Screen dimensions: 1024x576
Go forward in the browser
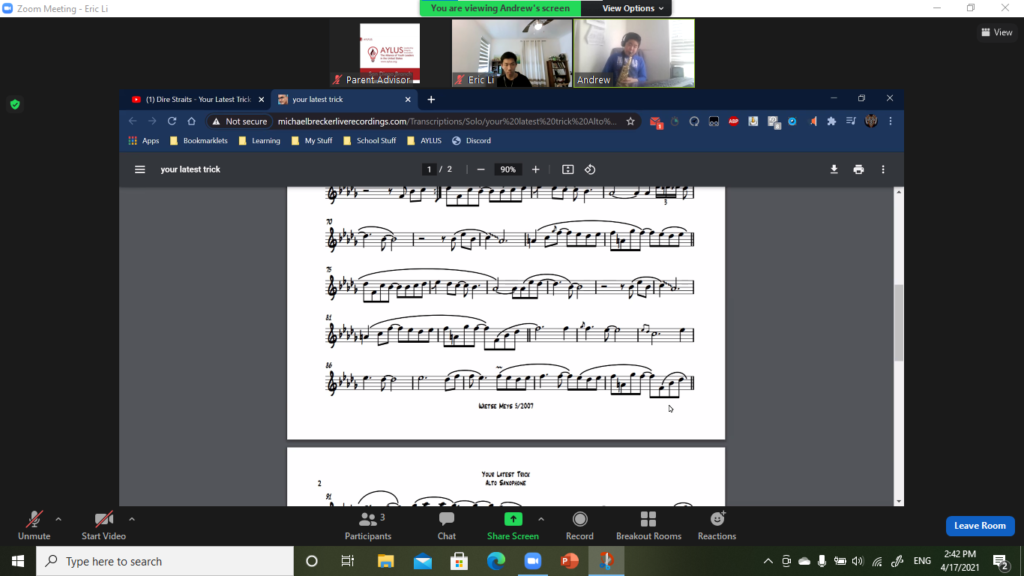point(152,121)
